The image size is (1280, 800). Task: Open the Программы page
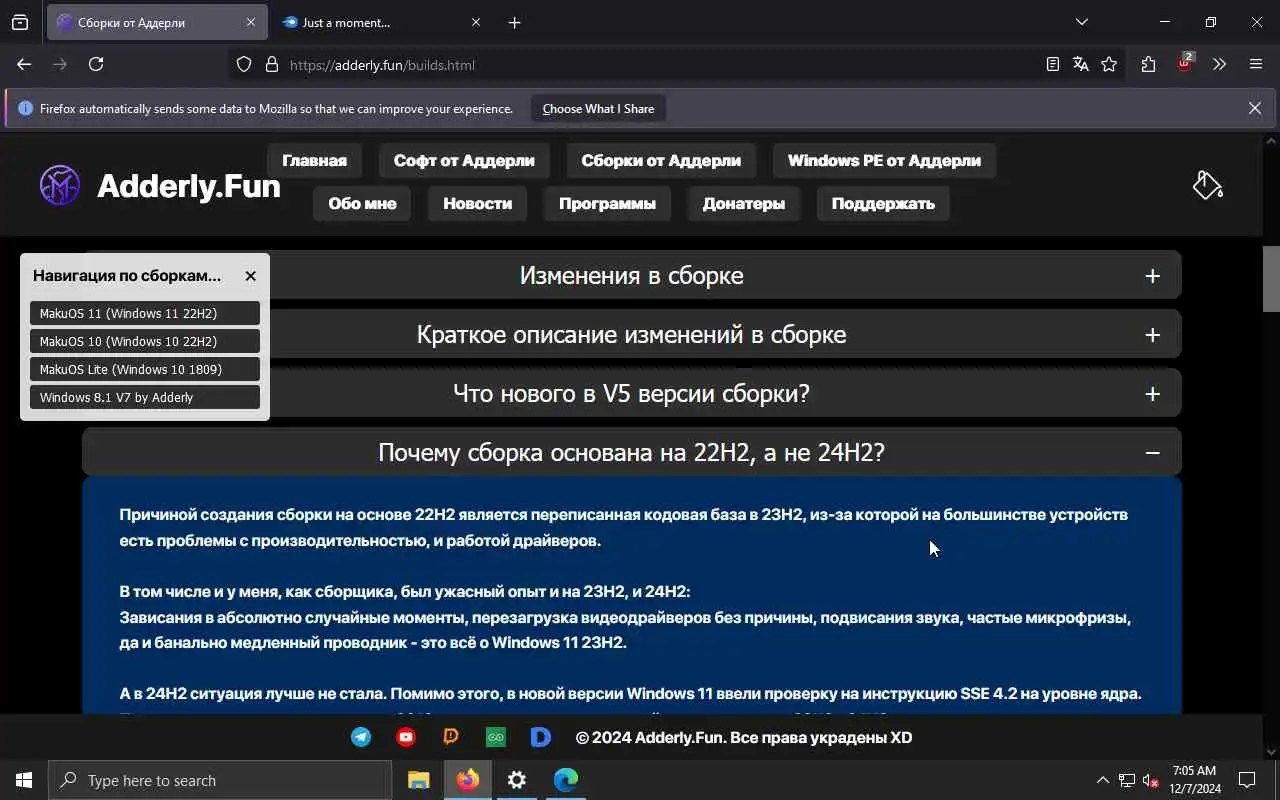[x=607, y=203]
